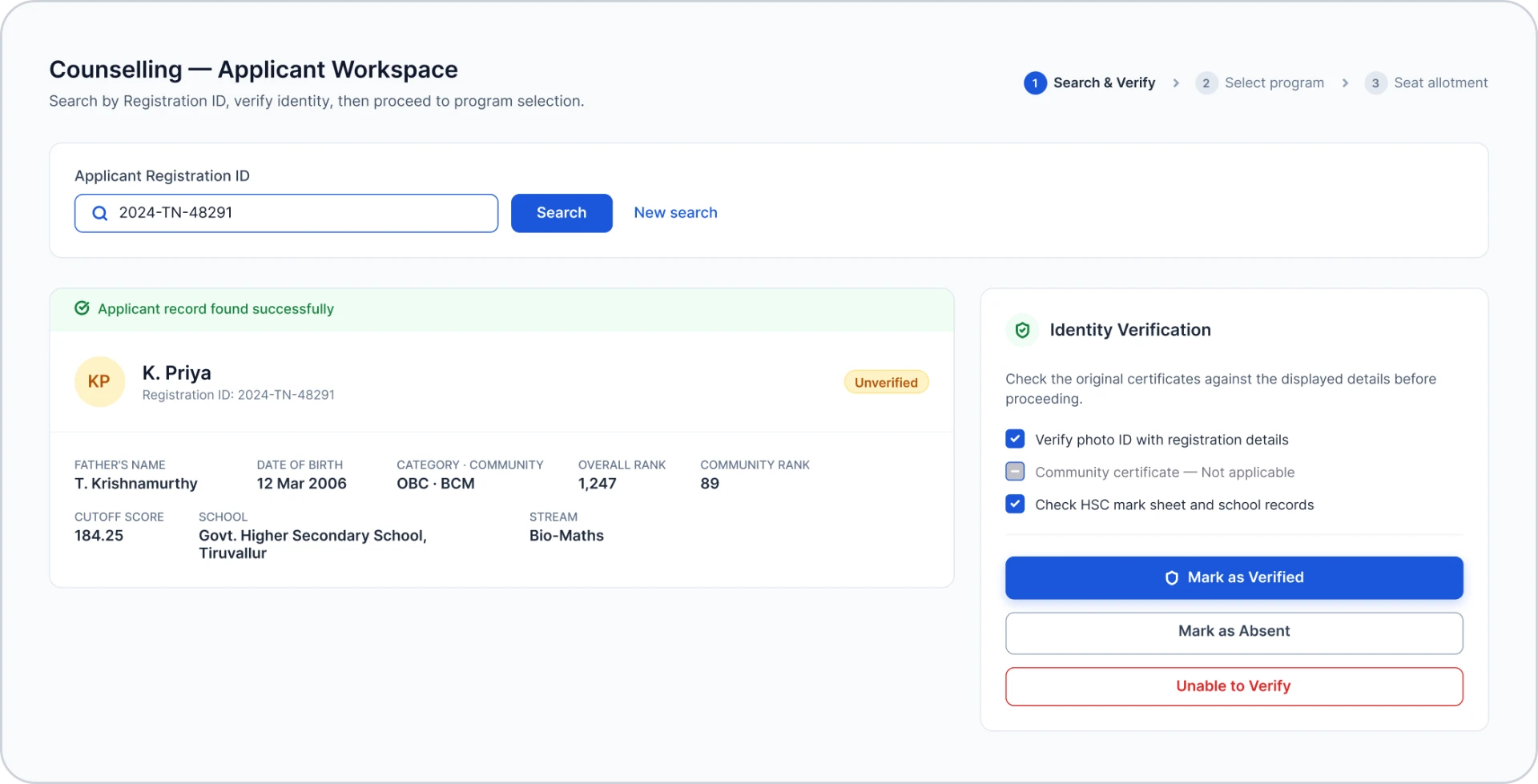Click Applicant record found successfully message
The width and height of the screenshot is (1538, 784).
pos(215,309)
